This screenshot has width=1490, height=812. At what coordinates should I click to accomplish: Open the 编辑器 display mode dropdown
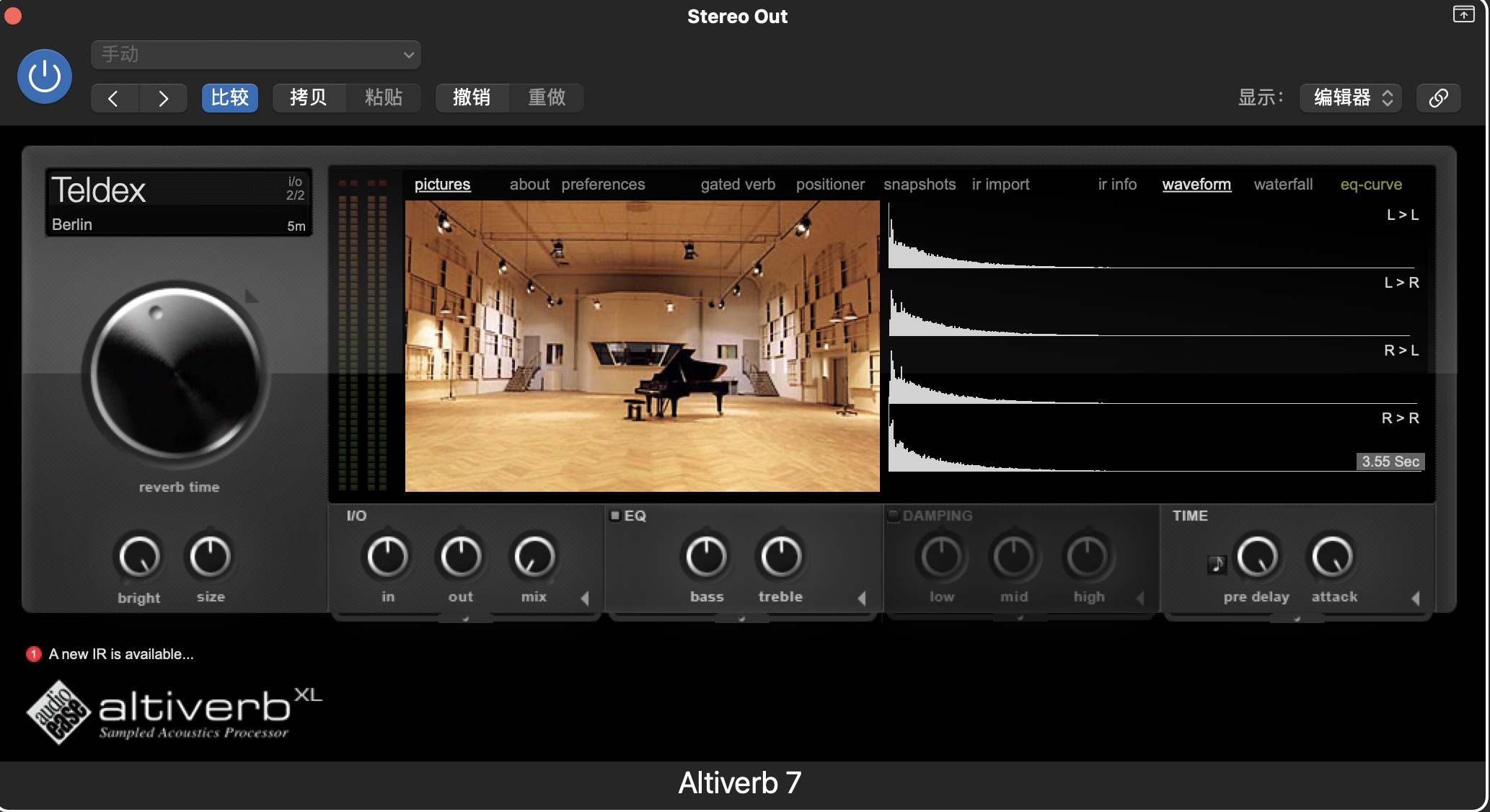coord(1350,98)
